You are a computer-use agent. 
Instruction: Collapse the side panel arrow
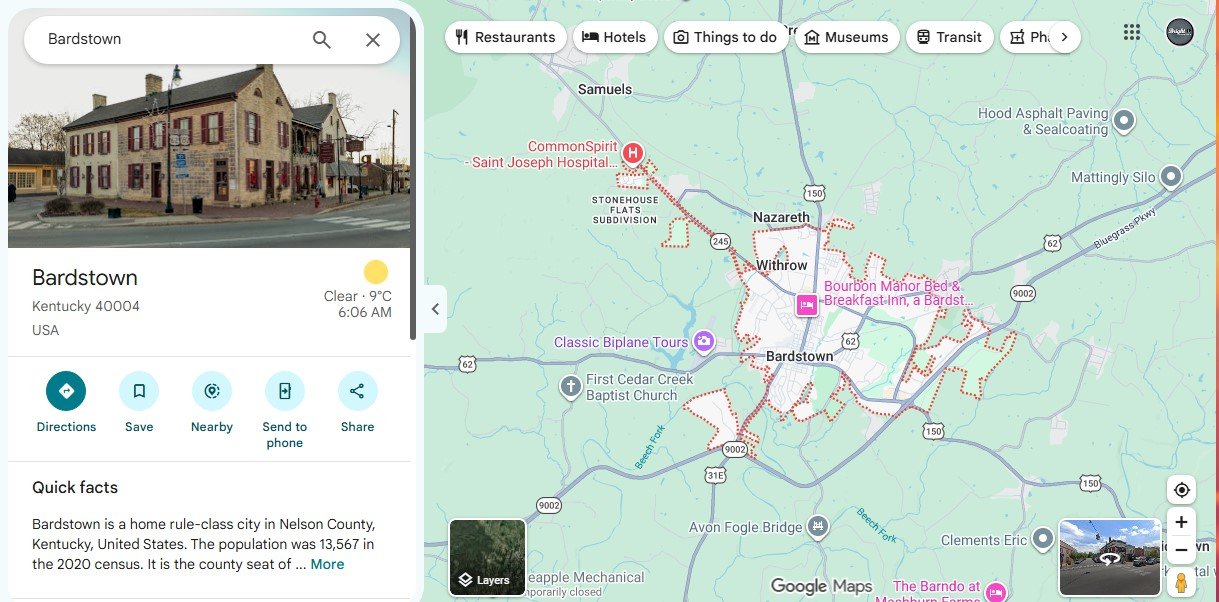[x=435, y=309]
